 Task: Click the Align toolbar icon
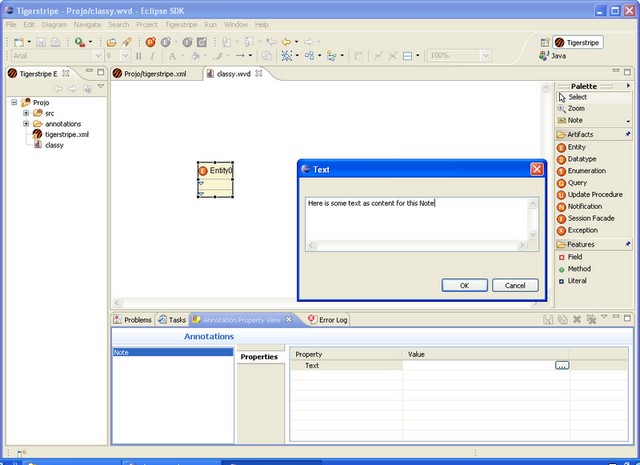coord(331,56)
